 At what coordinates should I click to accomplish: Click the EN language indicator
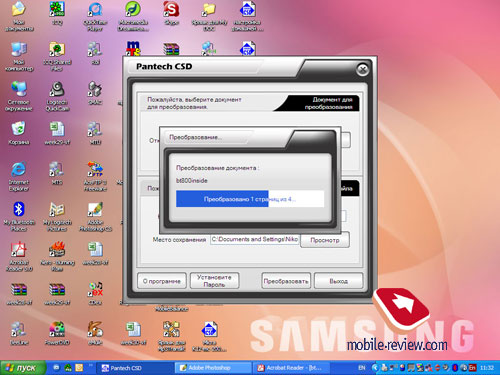(362, 368)
